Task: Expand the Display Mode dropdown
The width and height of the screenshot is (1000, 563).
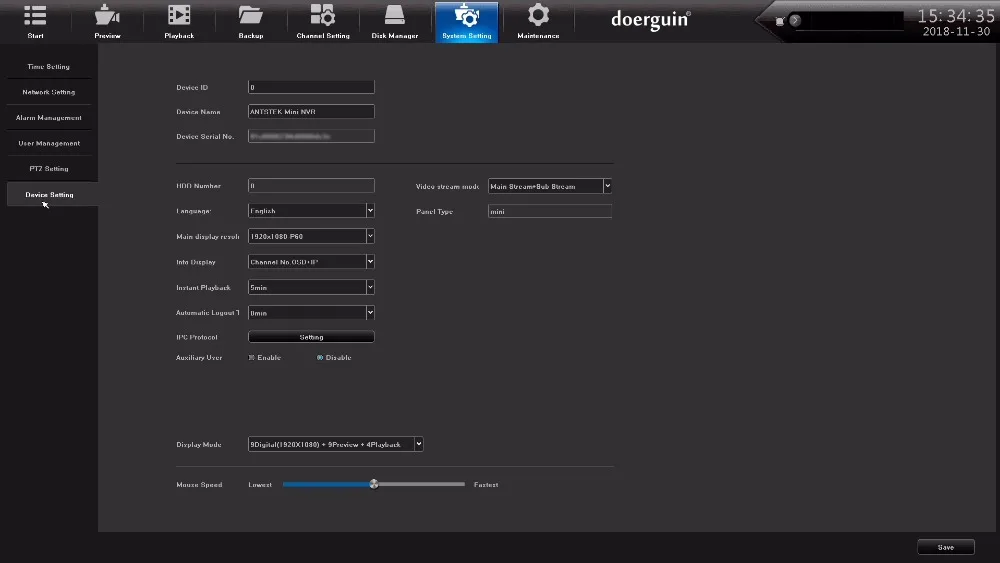Action: coord(418,444)
